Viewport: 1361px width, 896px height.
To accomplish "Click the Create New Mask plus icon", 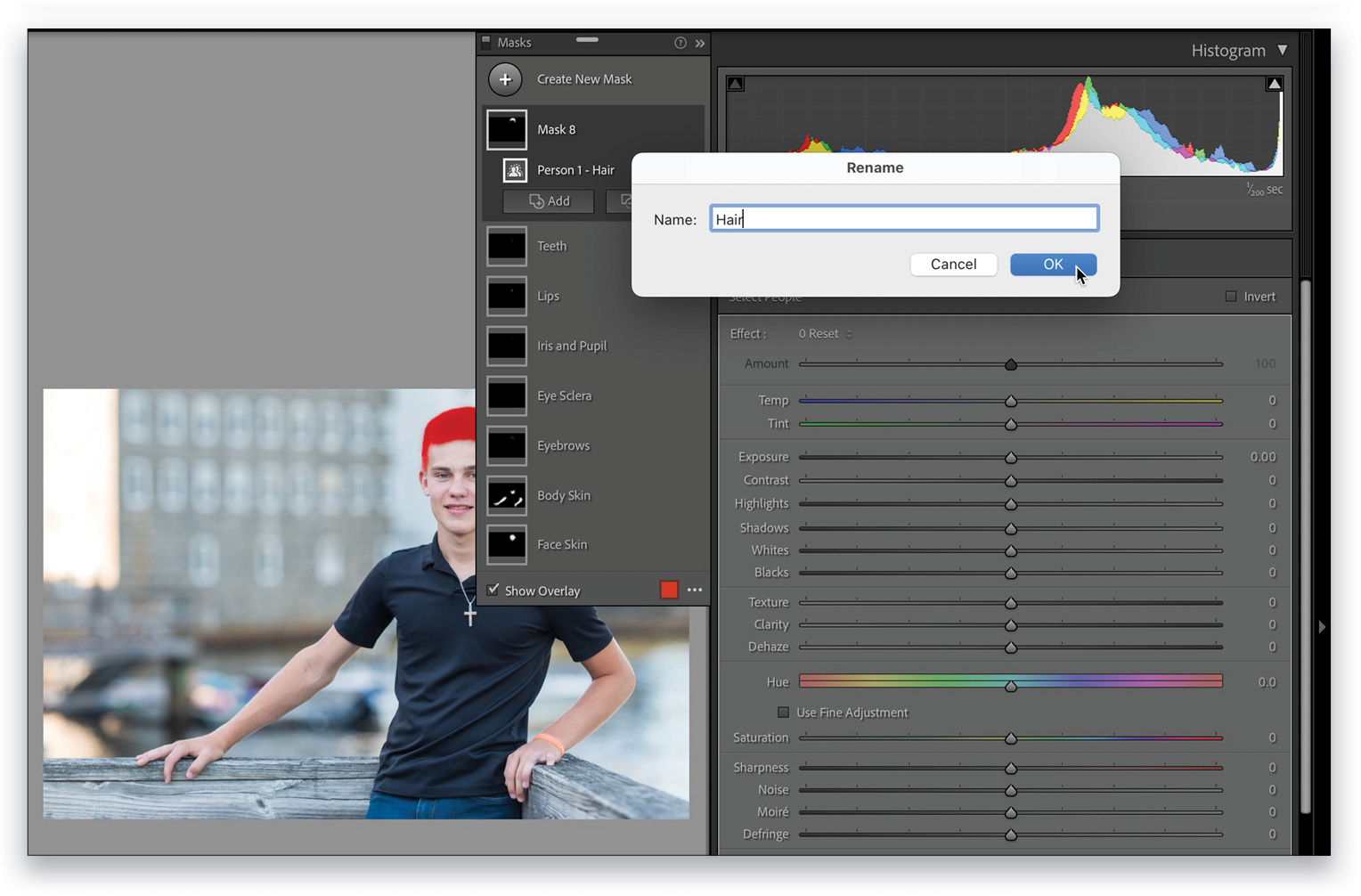I will coord(505,79).
